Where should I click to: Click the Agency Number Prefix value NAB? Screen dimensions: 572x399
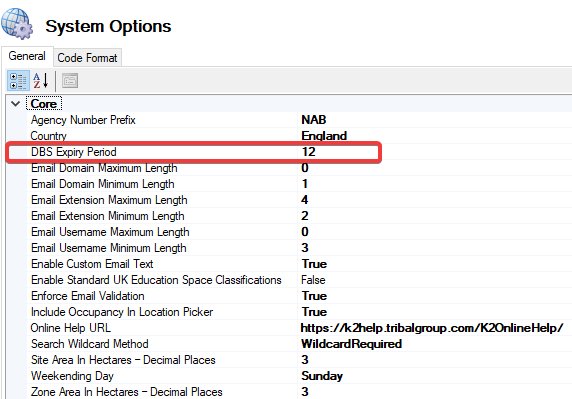pos(314,120)
